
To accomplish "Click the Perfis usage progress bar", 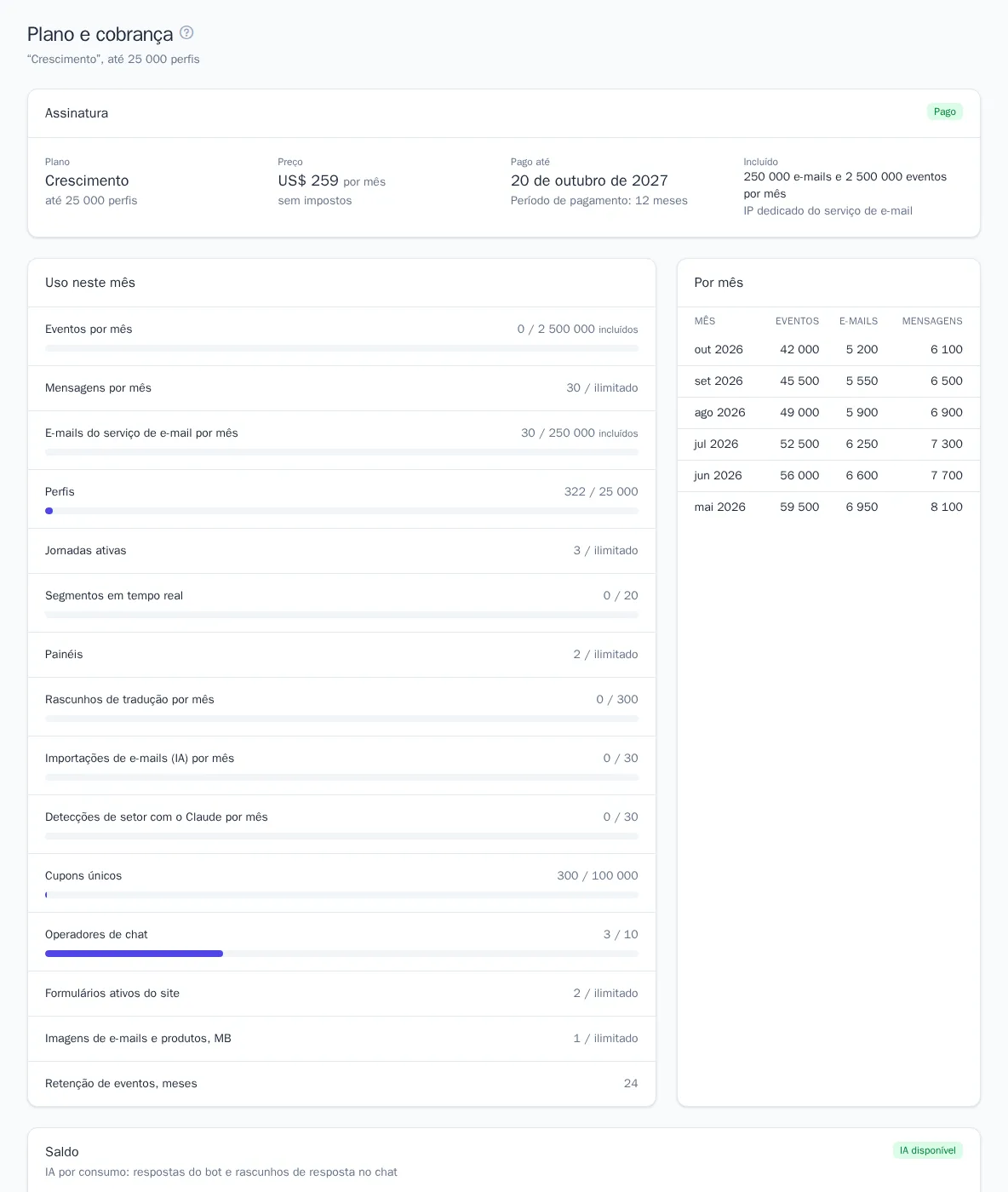I will point(341,511).
